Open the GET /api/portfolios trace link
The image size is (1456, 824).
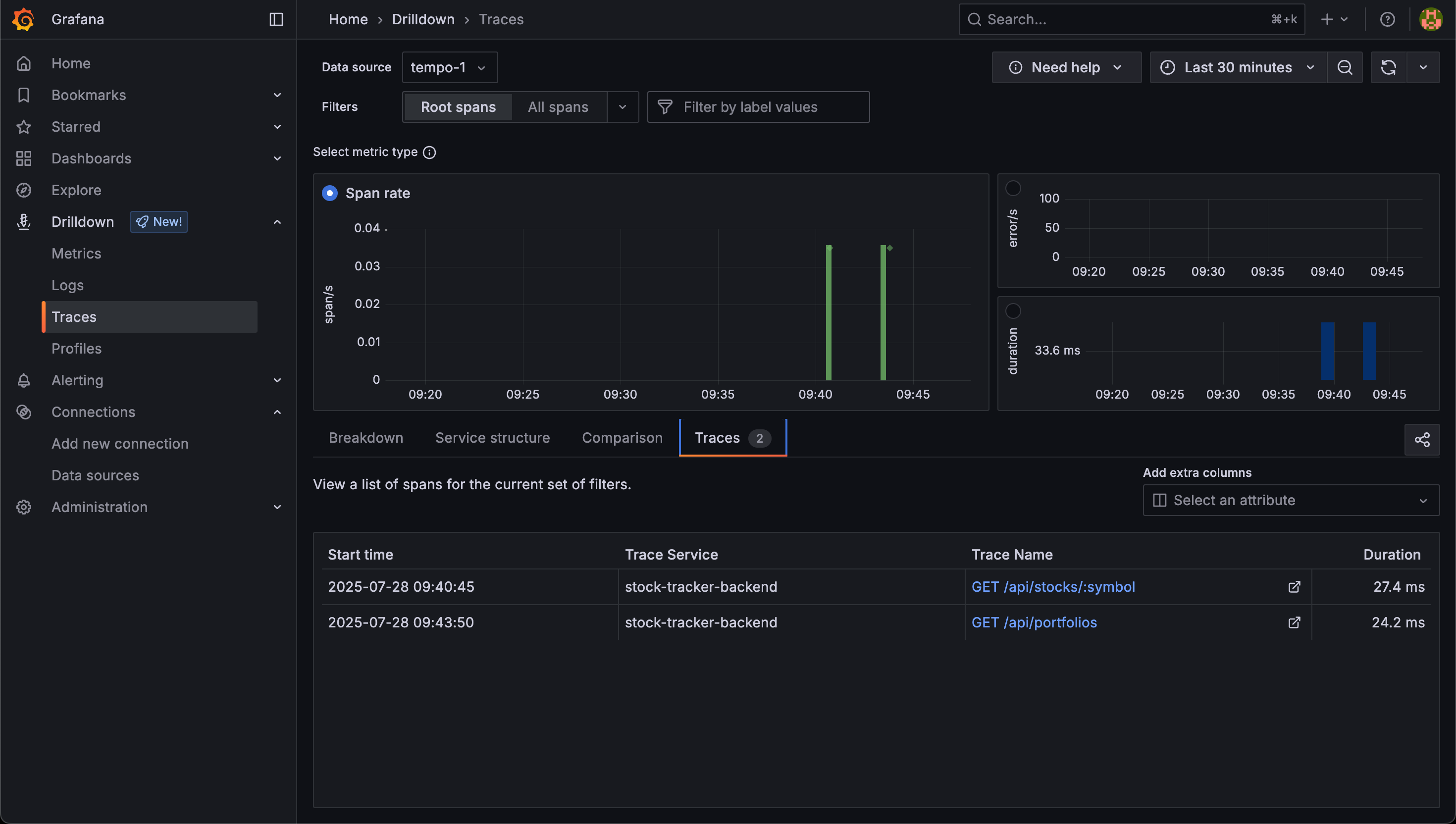tap(1034, 622)
